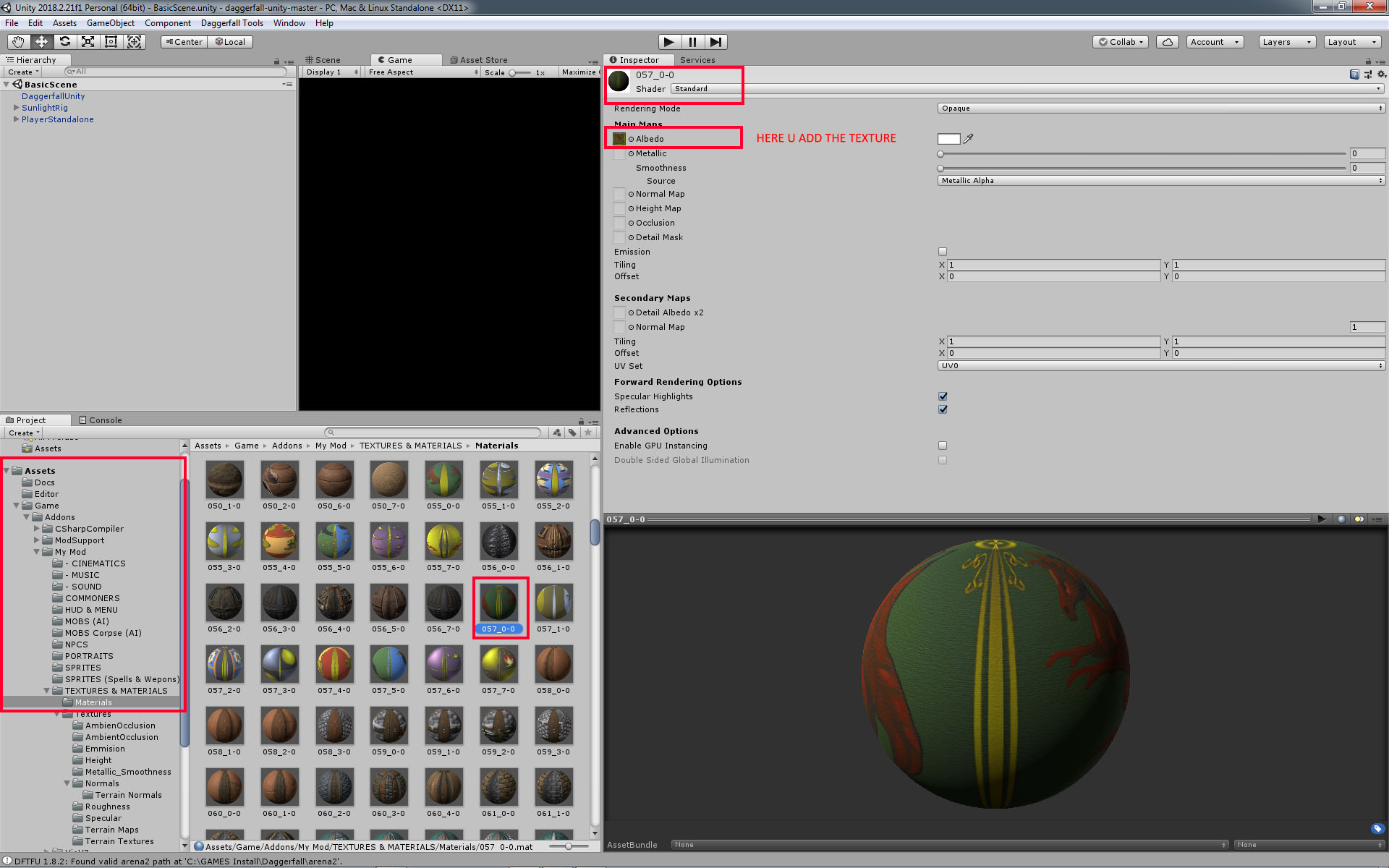Select the combined Transform tool
This screenshot has width=1389, height=868.
pos(134,42)
